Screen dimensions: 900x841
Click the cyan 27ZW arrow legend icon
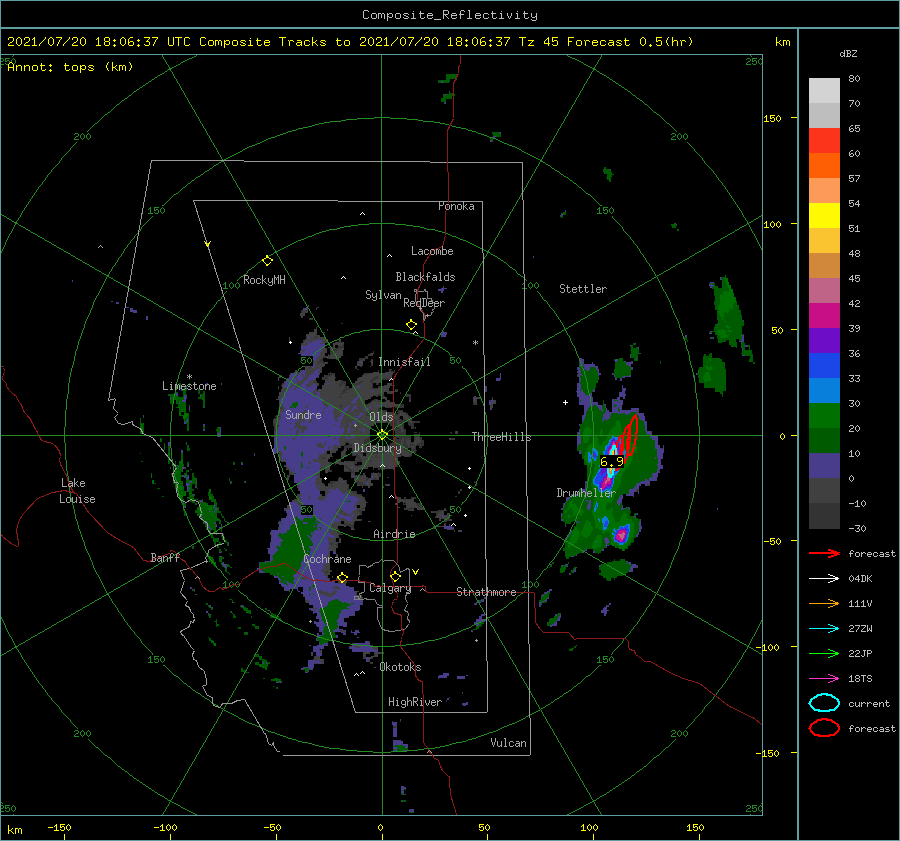click(x=824, y=628)
